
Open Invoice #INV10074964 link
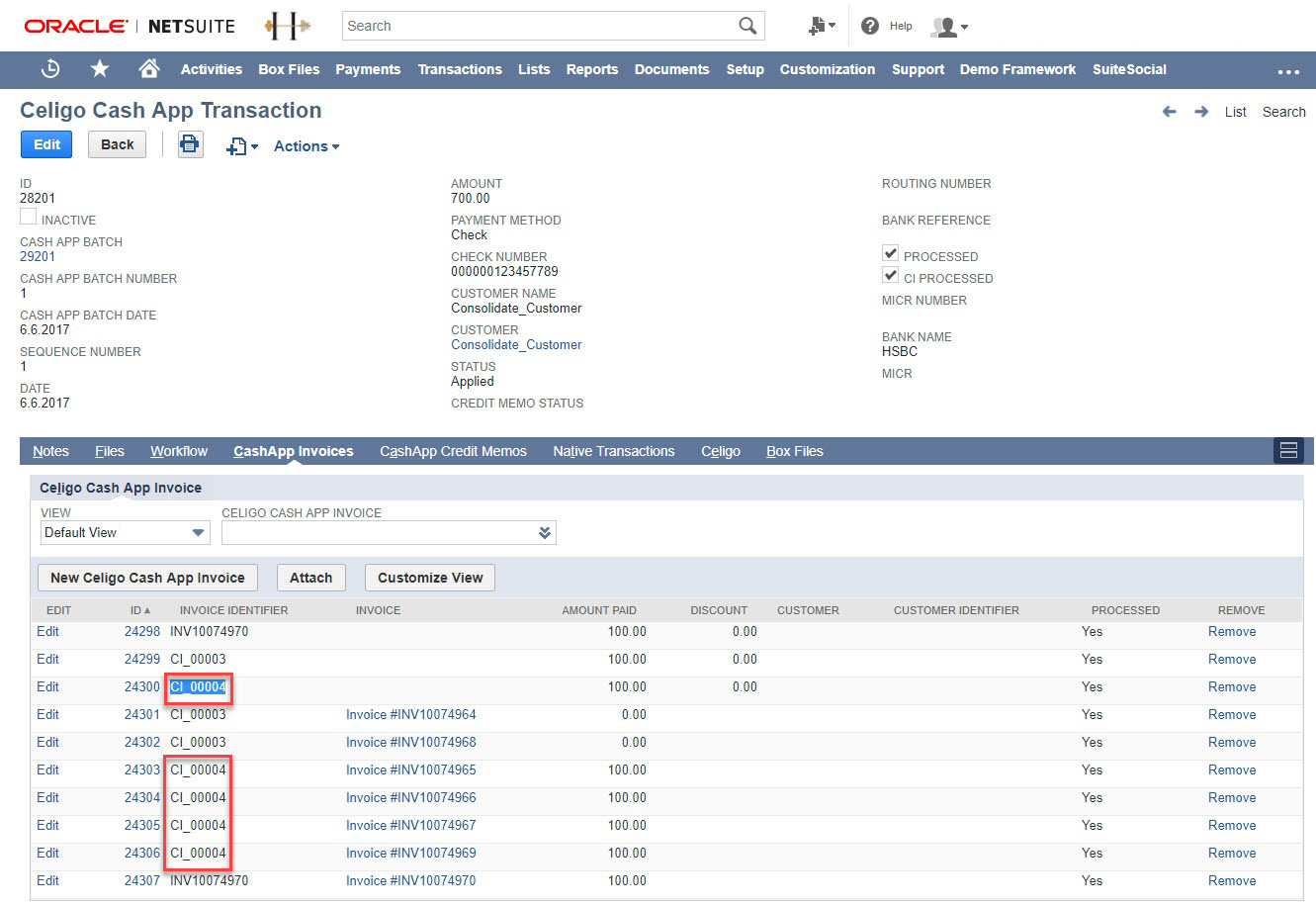(x=411, y=714)
